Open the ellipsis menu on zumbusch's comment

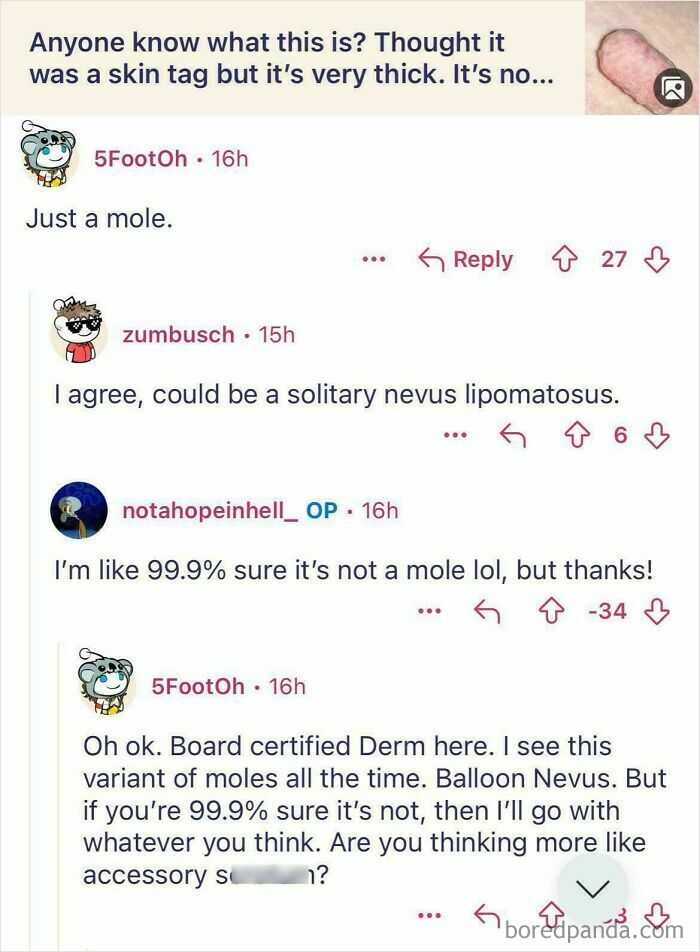point(458,434)
